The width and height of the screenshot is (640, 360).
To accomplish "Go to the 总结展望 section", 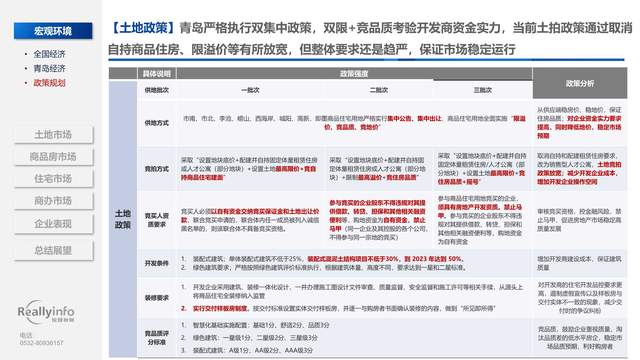I will (53, 250).
